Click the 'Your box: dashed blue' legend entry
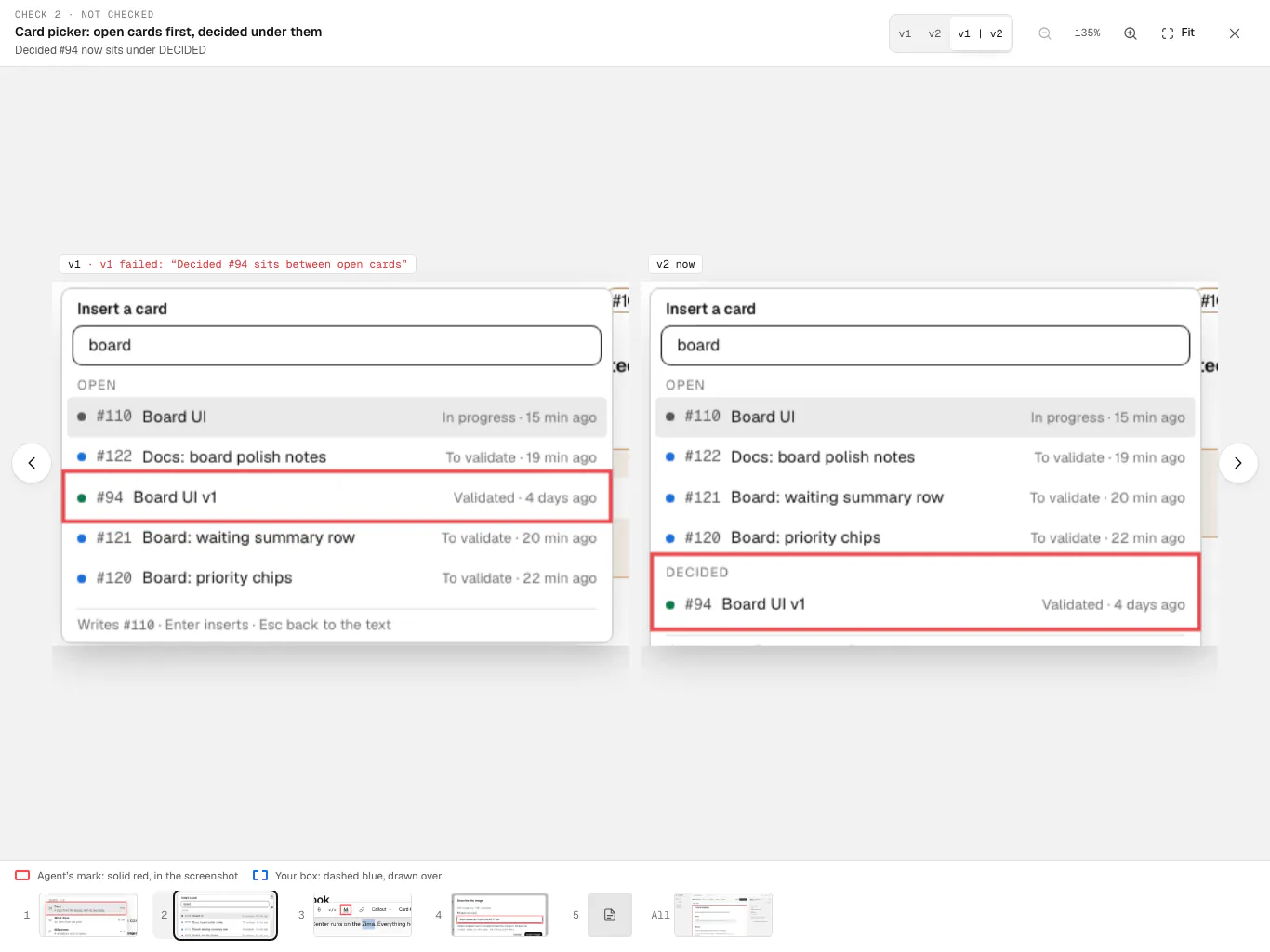 click(348, 876)
